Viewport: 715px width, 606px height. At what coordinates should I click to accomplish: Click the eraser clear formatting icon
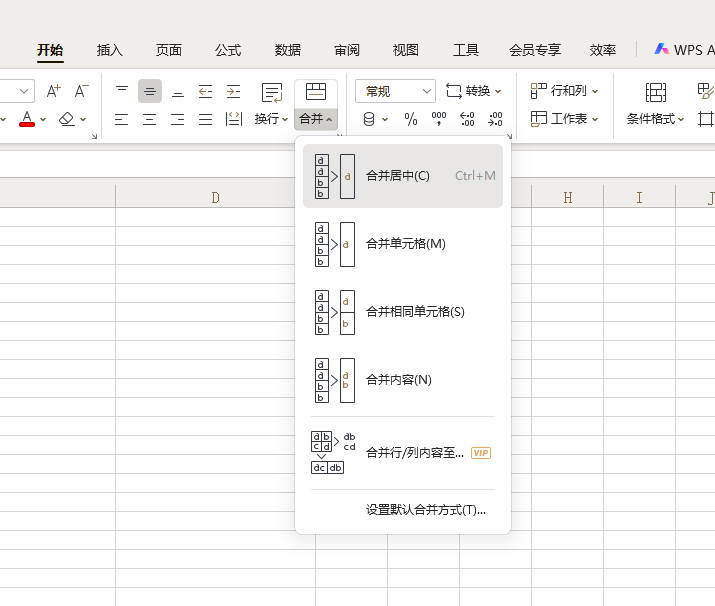coord(67,119)
